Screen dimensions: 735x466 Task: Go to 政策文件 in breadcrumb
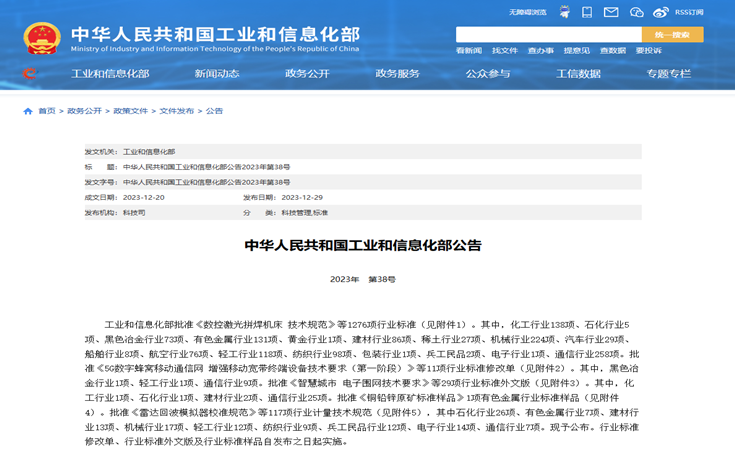point(130,111)
